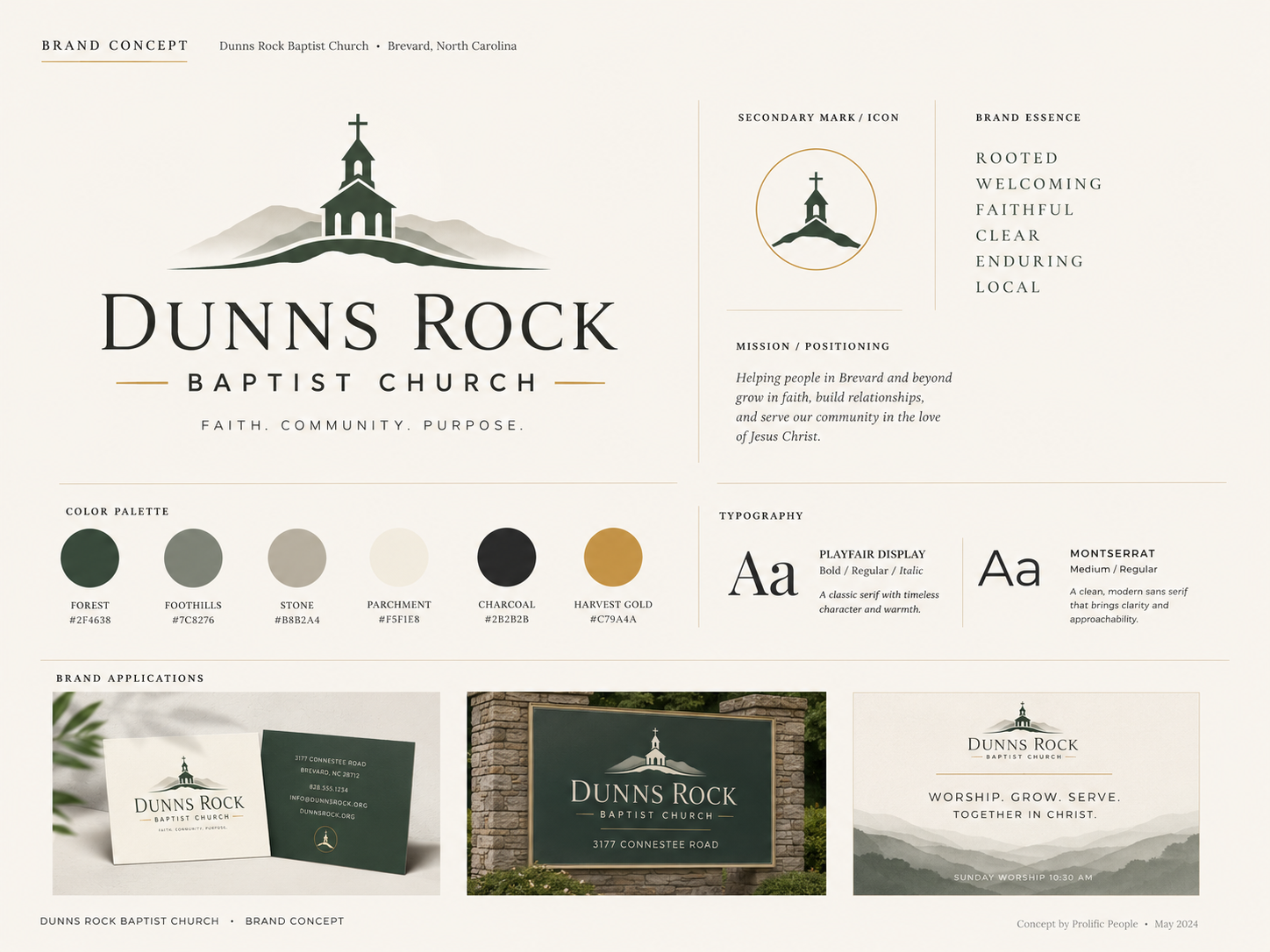Click hex code '#2B2B2B'
This screenshot has height=952, width=1270.
tap(506, 619)
